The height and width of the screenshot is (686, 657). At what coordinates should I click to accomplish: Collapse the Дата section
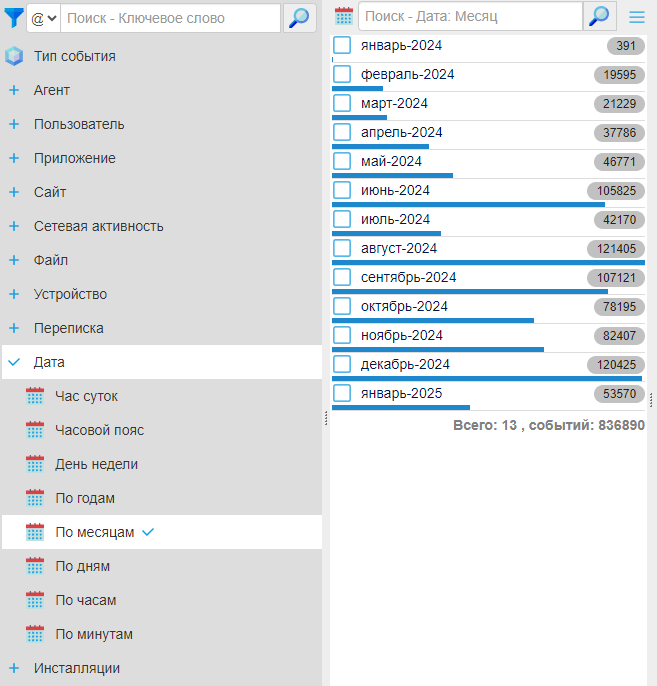(x=14, y=362)
